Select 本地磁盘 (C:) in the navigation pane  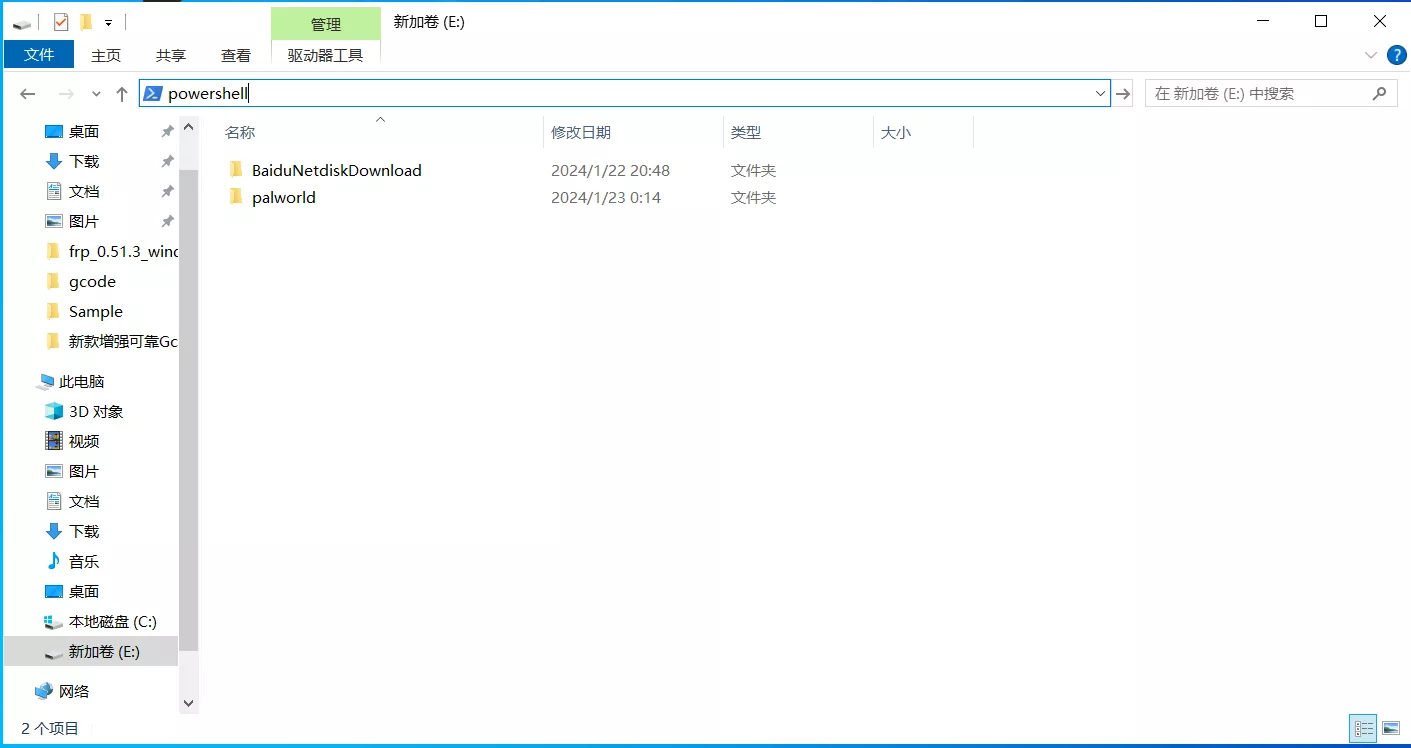tap(112, 621)
